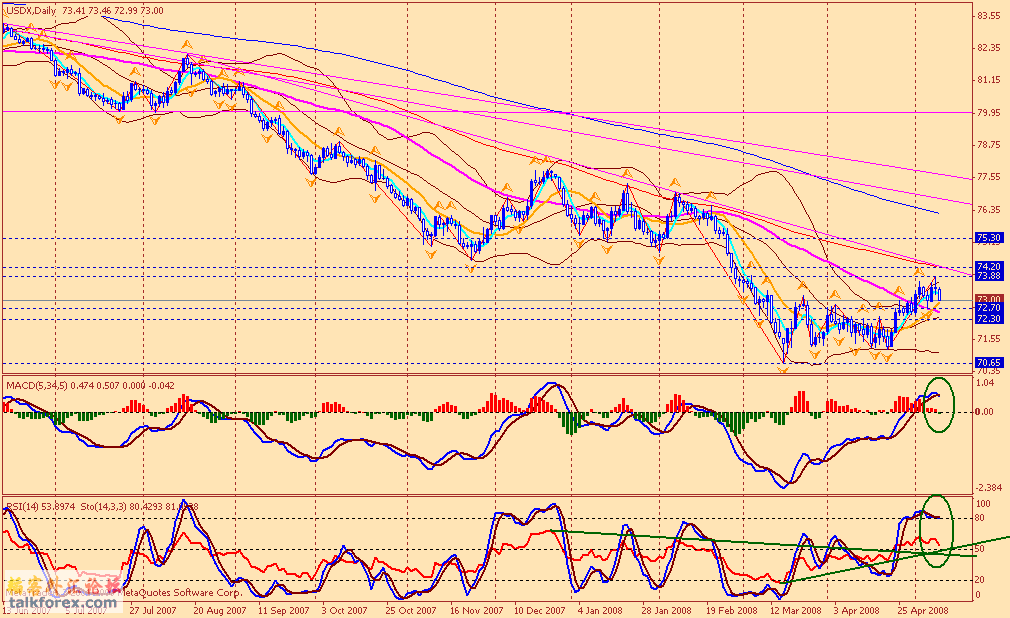Image resolution: width=1010 pixels, height=618 pixels.
Task: Click the 80 level on the RSI scale
Action: coord(980,518)
